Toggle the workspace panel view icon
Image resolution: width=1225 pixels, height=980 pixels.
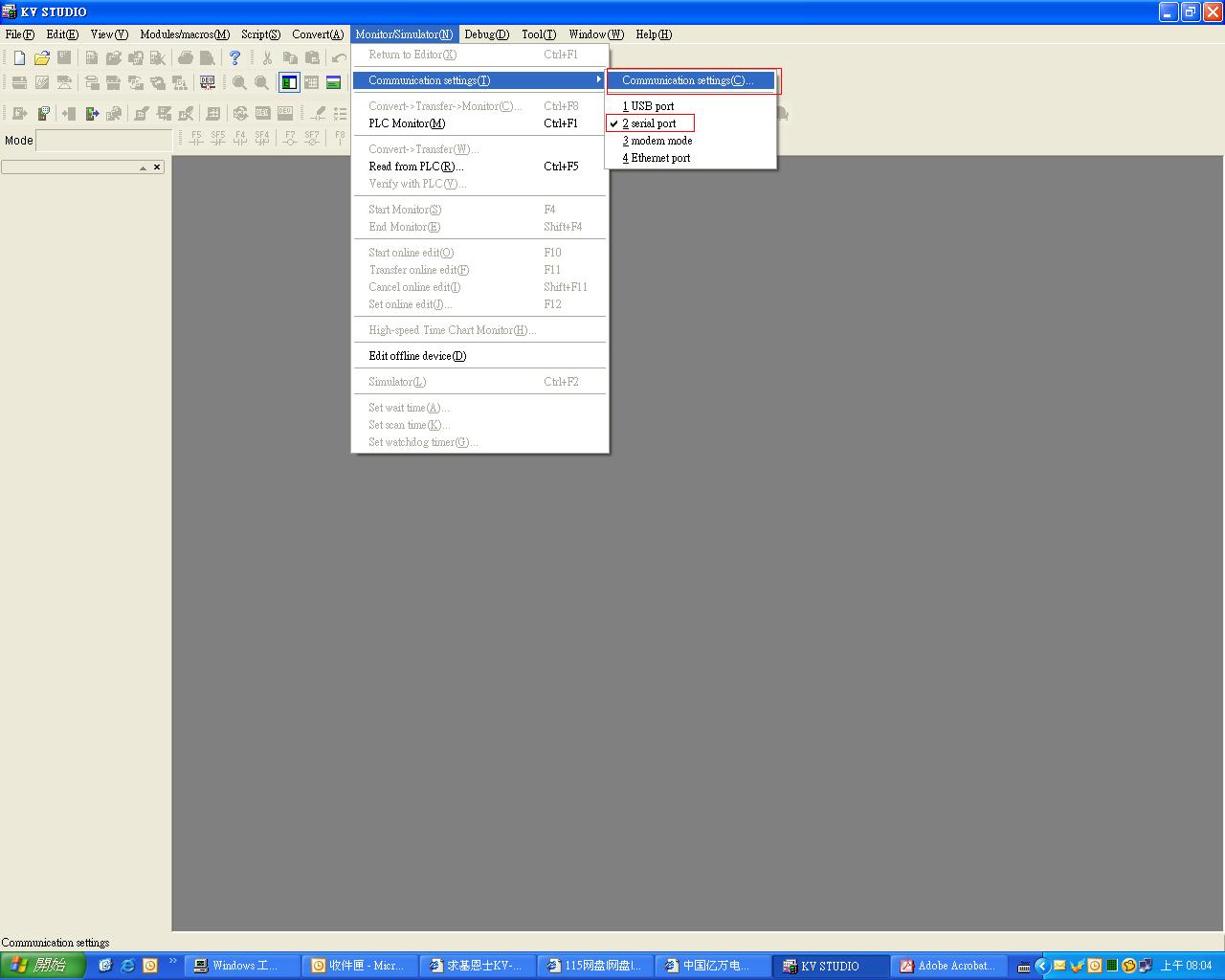[x=289, y=83]
